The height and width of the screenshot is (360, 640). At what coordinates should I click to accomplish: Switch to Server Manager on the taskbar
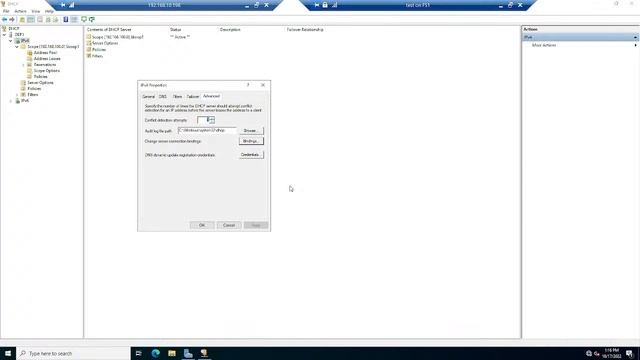(188, 353)
